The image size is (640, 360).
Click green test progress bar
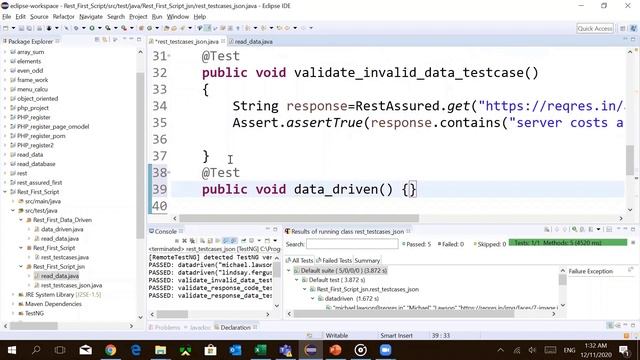pos(568,243)
